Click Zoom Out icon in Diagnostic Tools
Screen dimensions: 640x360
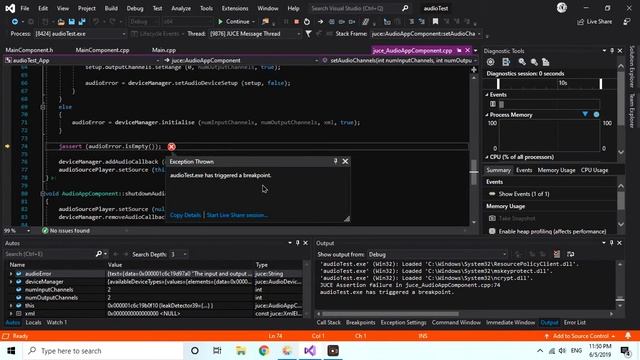pyautogui.click(x=534, y=62)
